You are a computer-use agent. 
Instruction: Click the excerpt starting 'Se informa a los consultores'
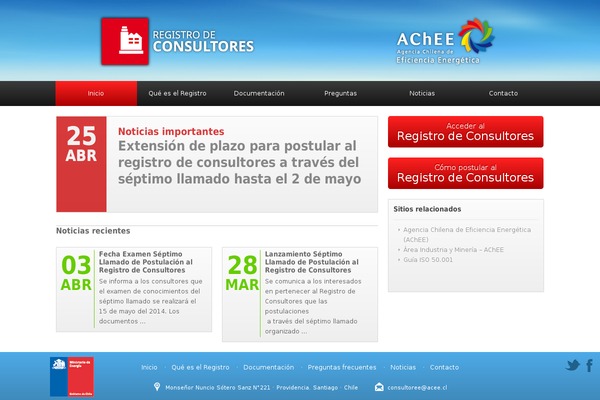(151, 301)
